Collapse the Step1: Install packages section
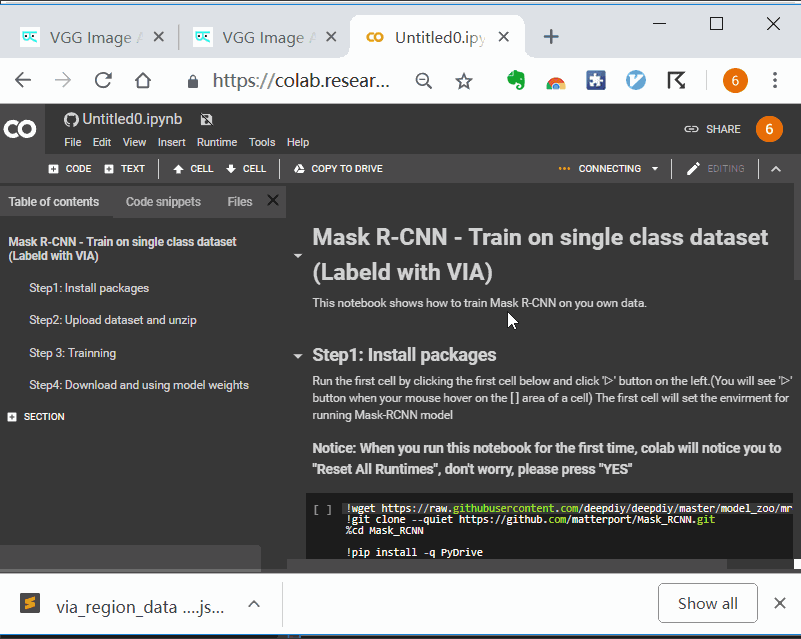The width and height of the screenshot is (801, 639). [298, 356]
